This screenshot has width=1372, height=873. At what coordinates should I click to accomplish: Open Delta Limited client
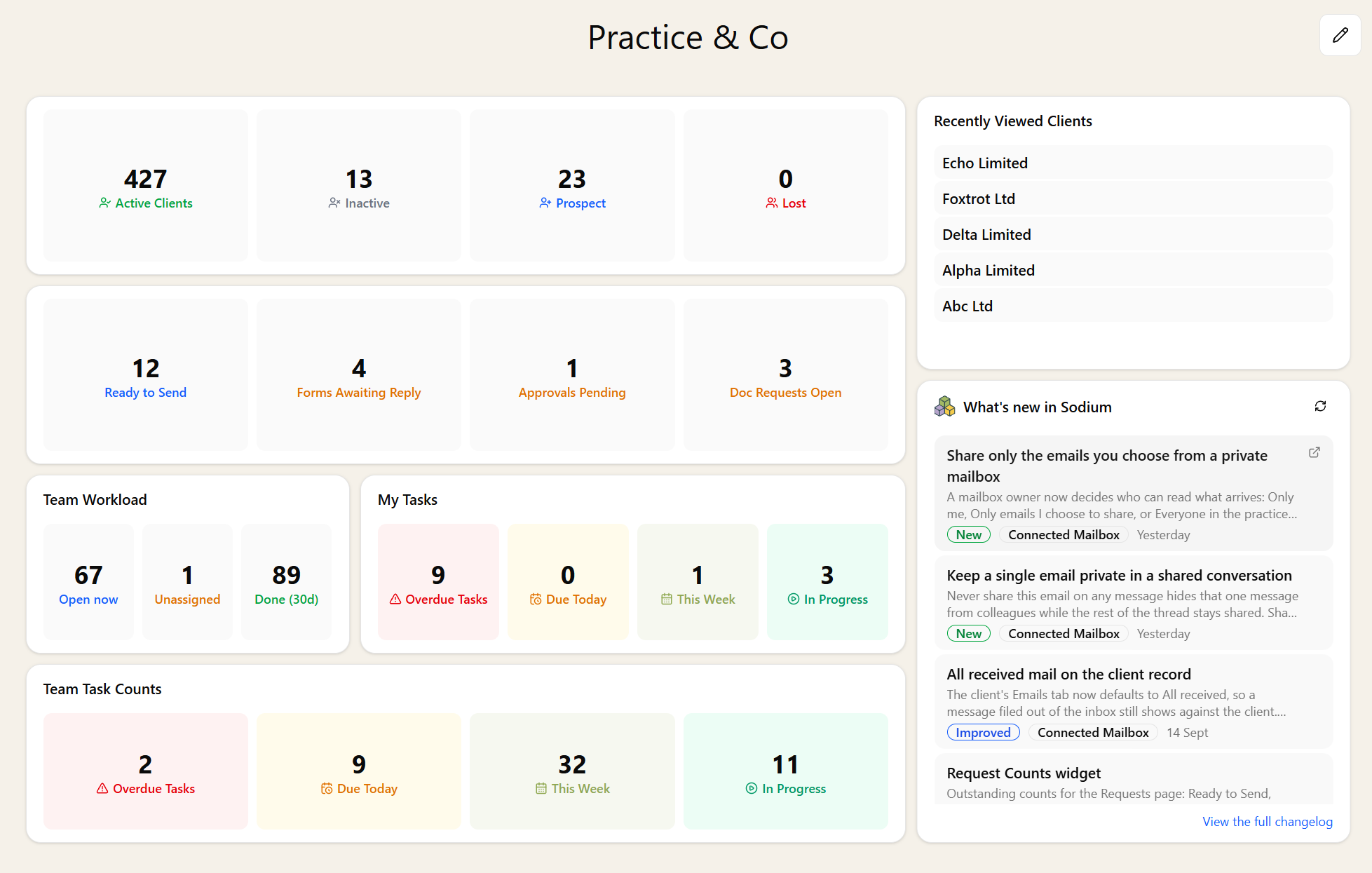tap(1133, 234)
